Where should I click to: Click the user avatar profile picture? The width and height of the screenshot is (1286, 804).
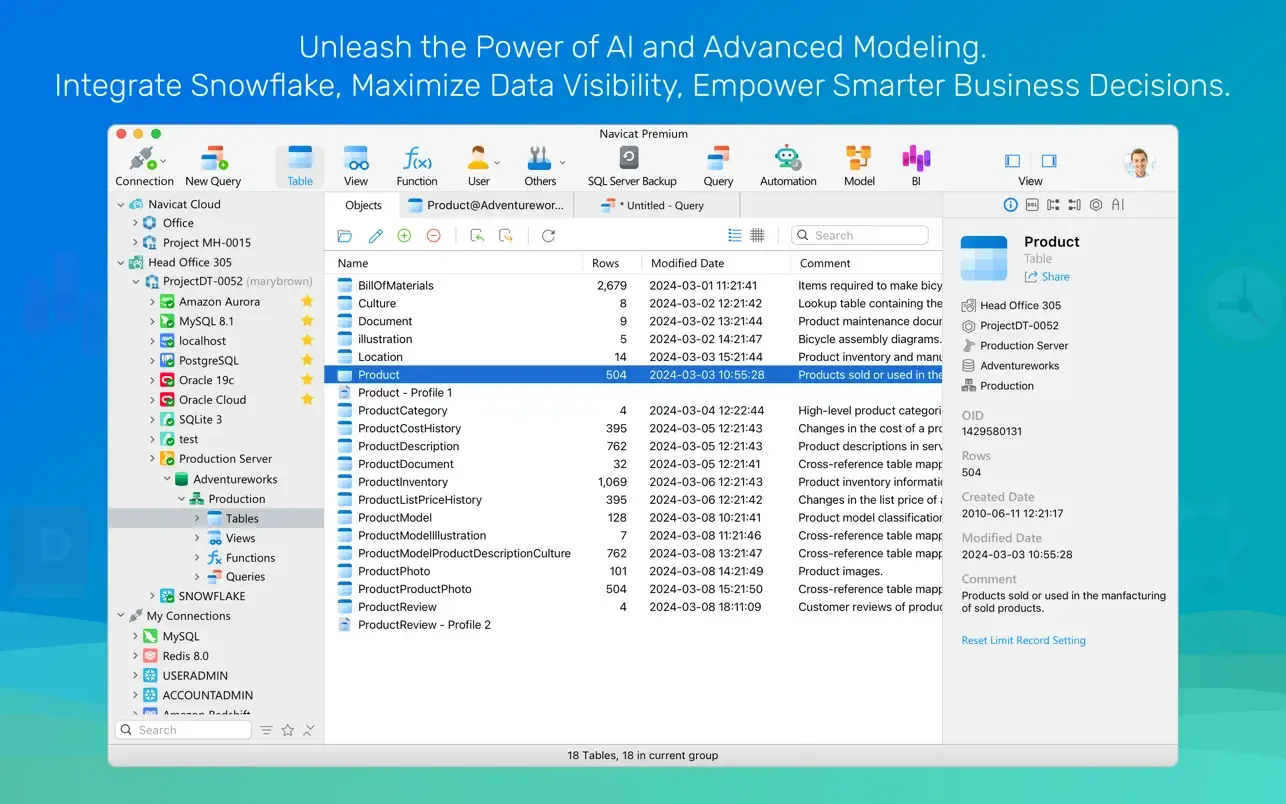point(1139,161)
